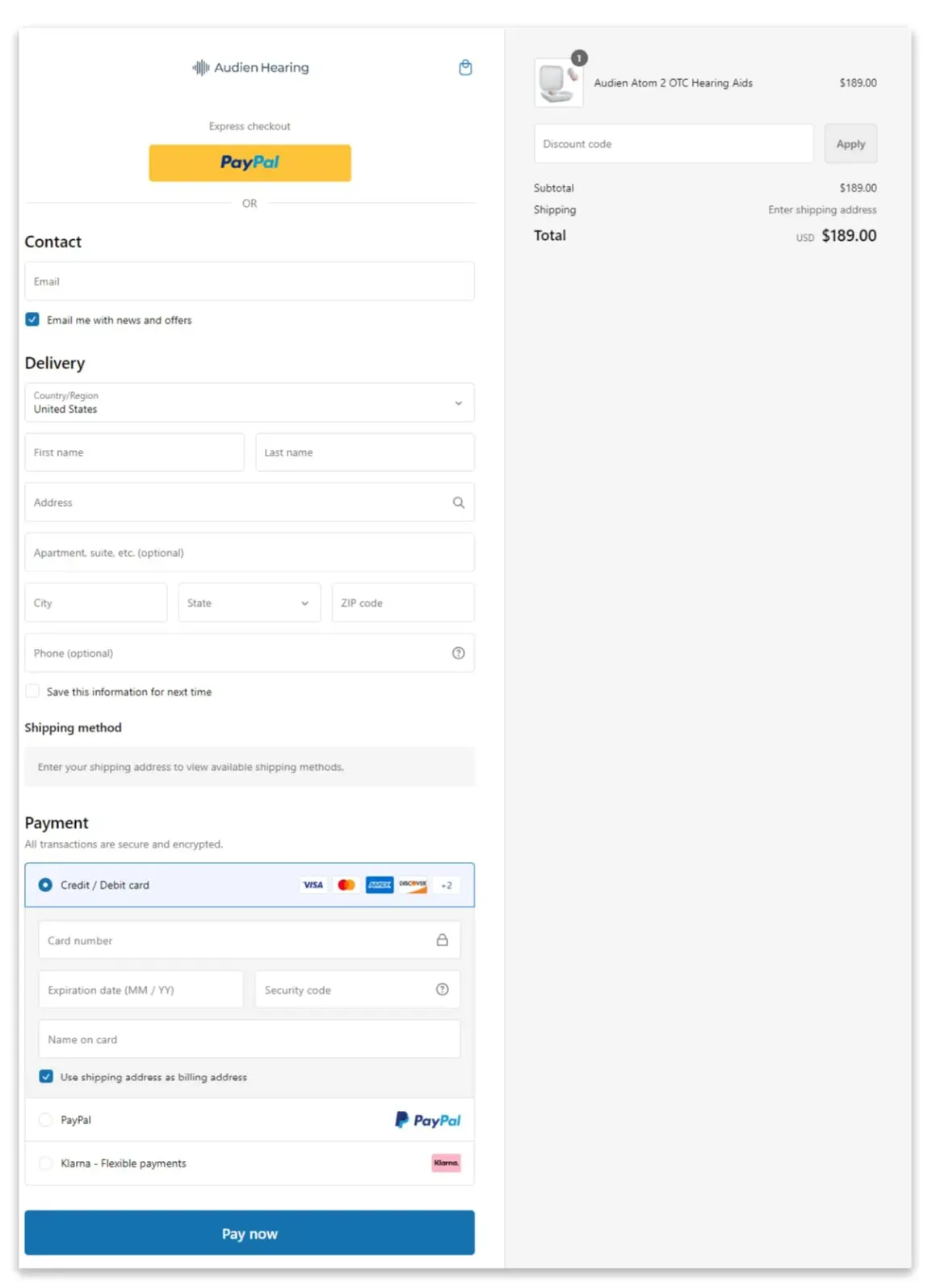The image size is (932, 1288).
Task: Click the Name on card field
Action: click(250, 1039)
